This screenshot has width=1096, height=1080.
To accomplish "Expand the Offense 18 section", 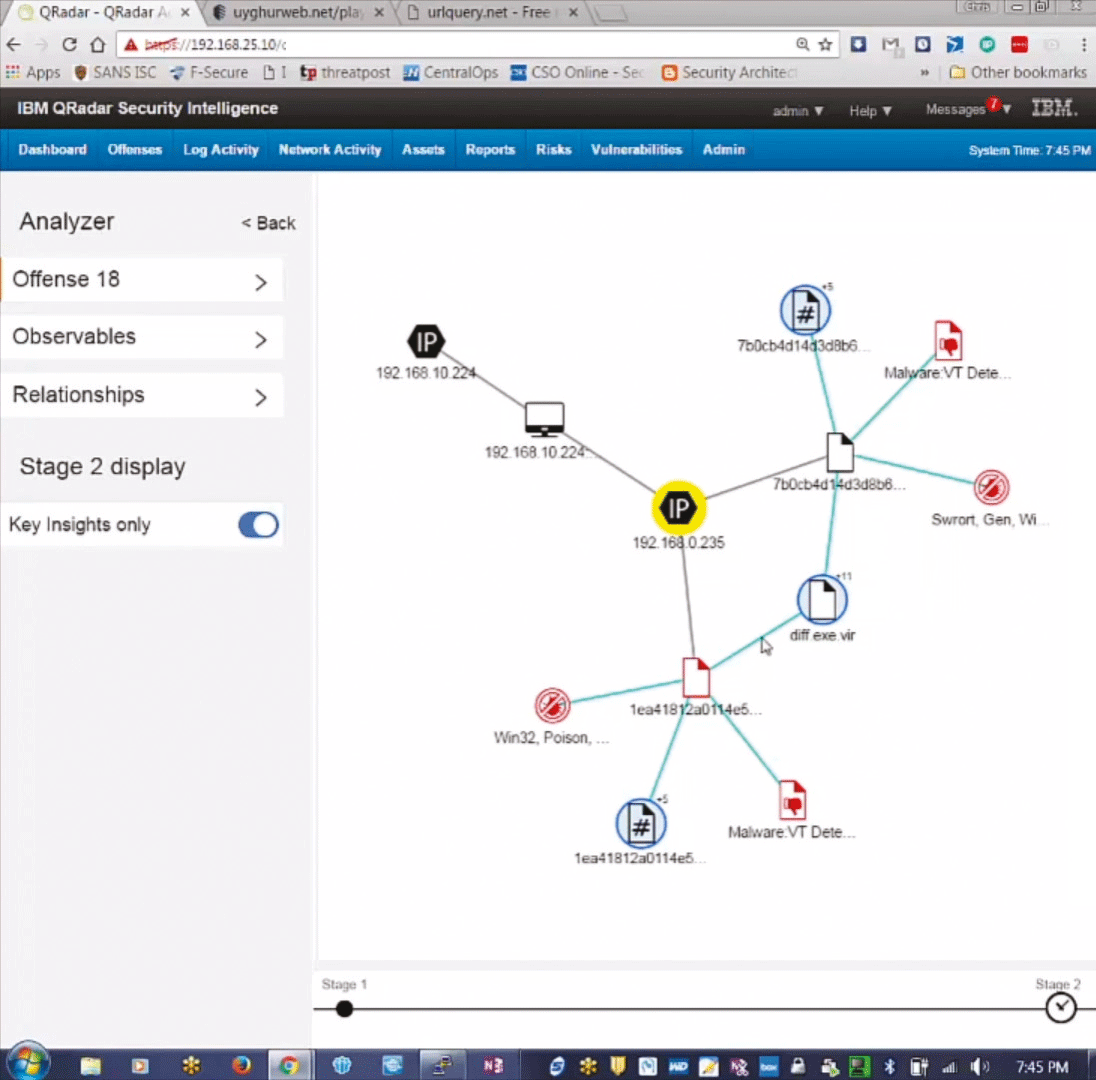I will pos(143,280).
